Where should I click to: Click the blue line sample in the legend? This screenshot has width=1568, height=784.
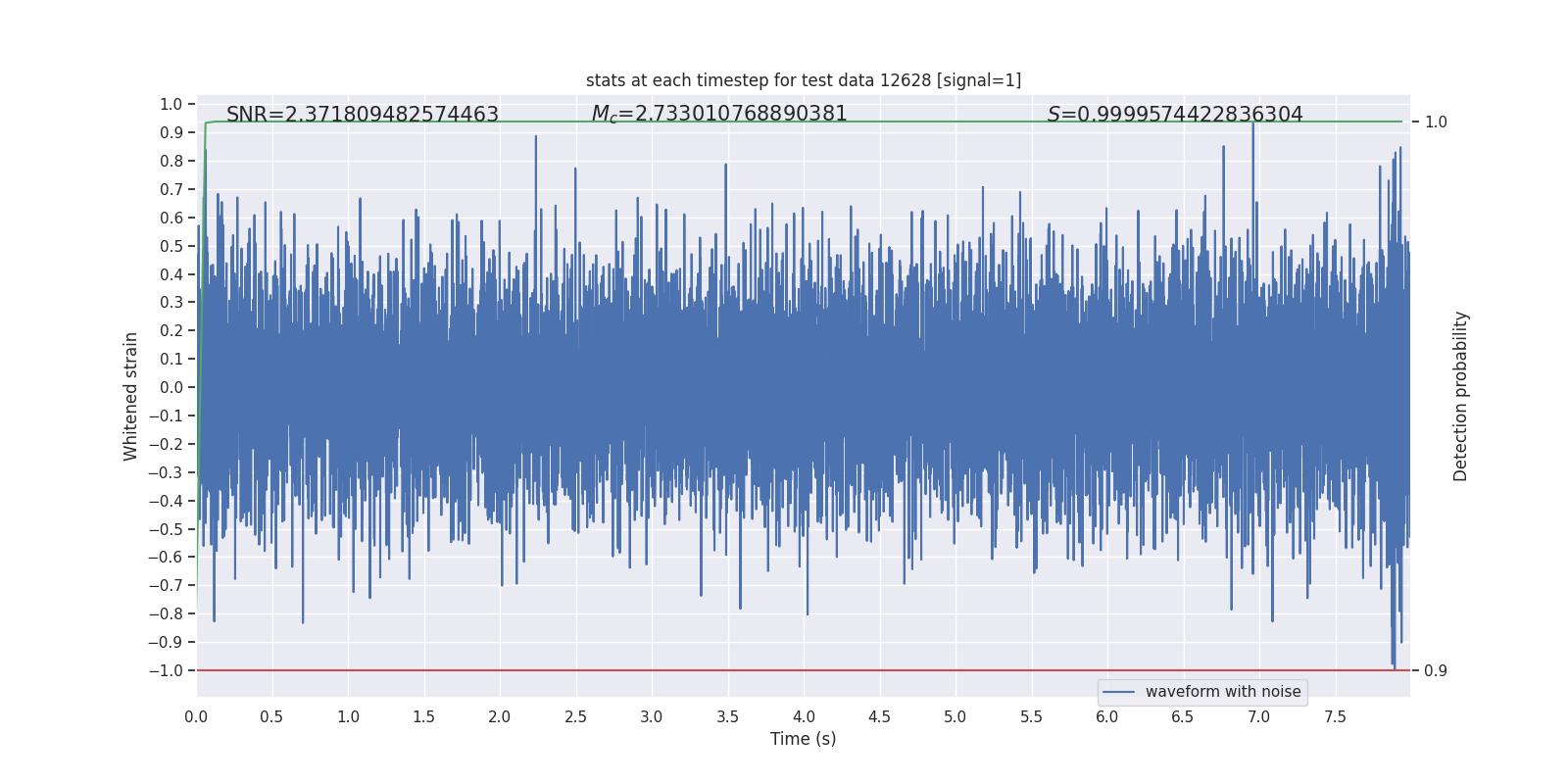1119,692
